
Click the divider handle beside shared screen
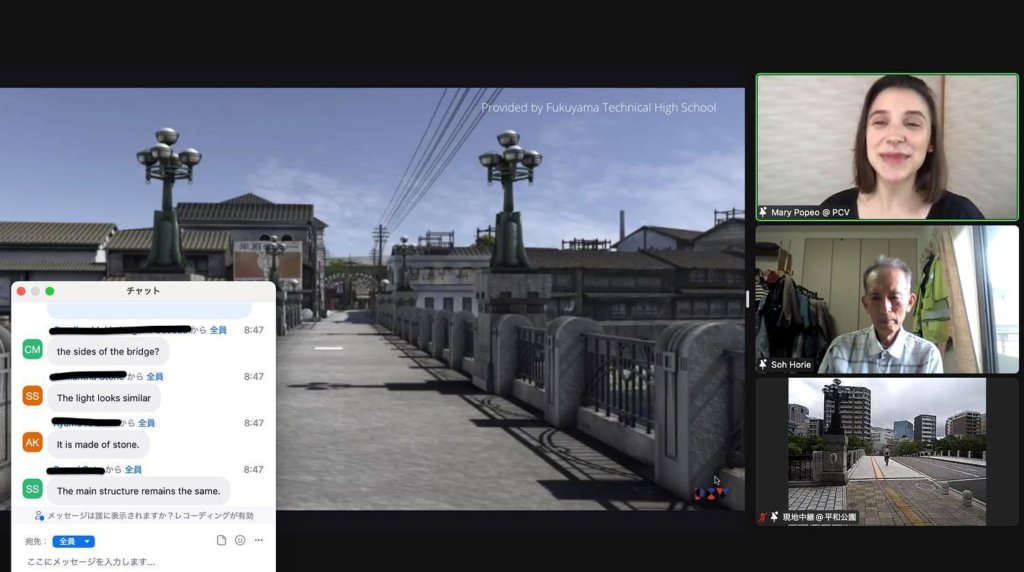(748, 298)
